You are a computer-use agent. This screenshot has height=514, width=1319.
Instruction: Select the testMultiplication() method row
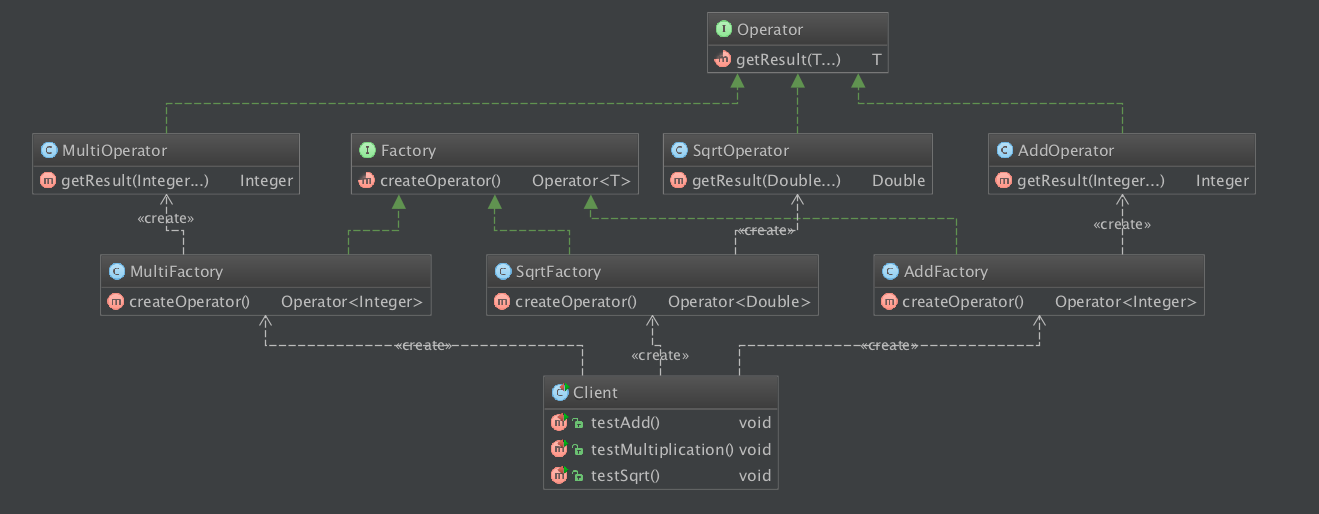coord(661,449)
